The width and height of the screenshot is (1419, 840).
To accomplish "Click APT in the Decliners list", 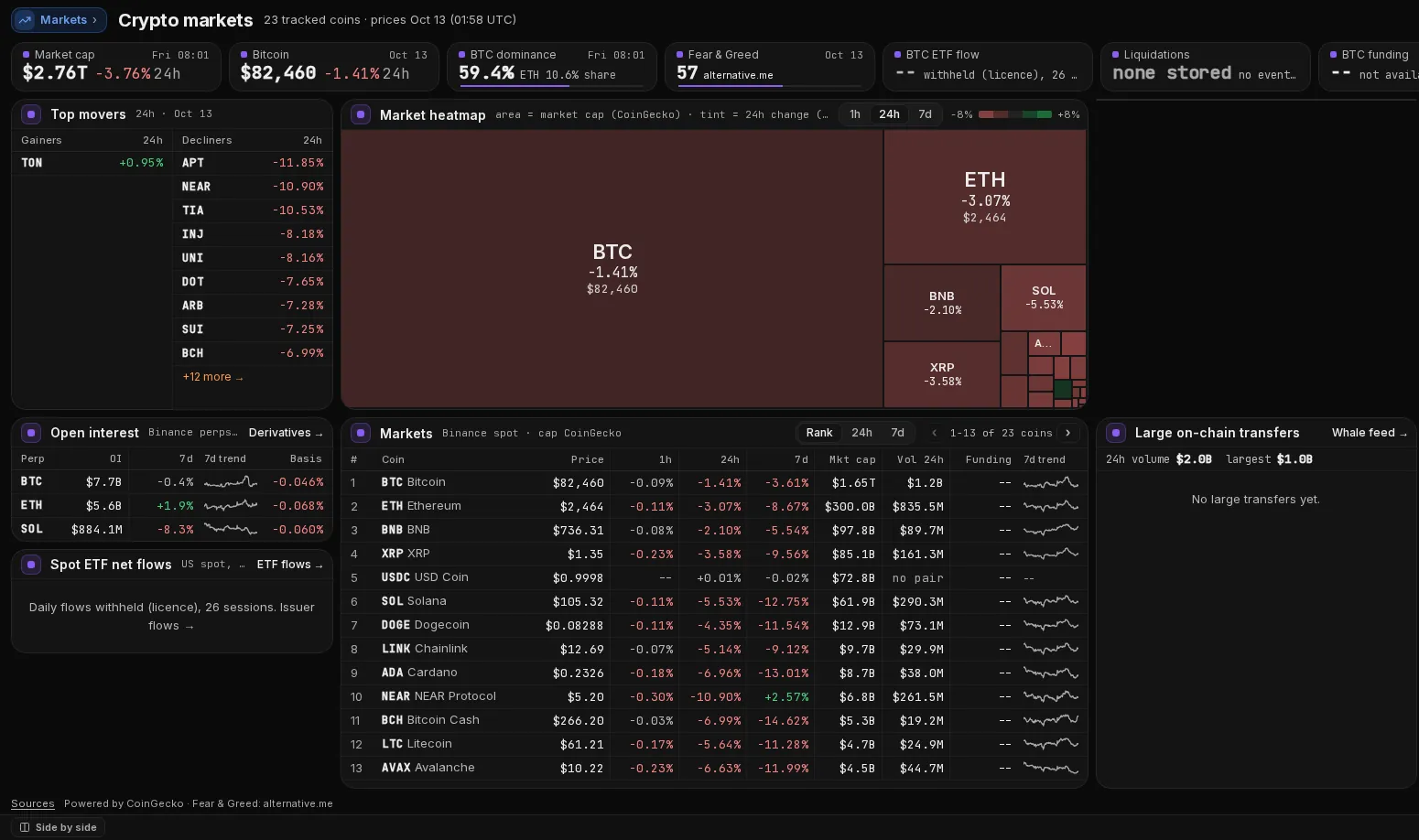I will pyautogui.click(x=253, y=163).
